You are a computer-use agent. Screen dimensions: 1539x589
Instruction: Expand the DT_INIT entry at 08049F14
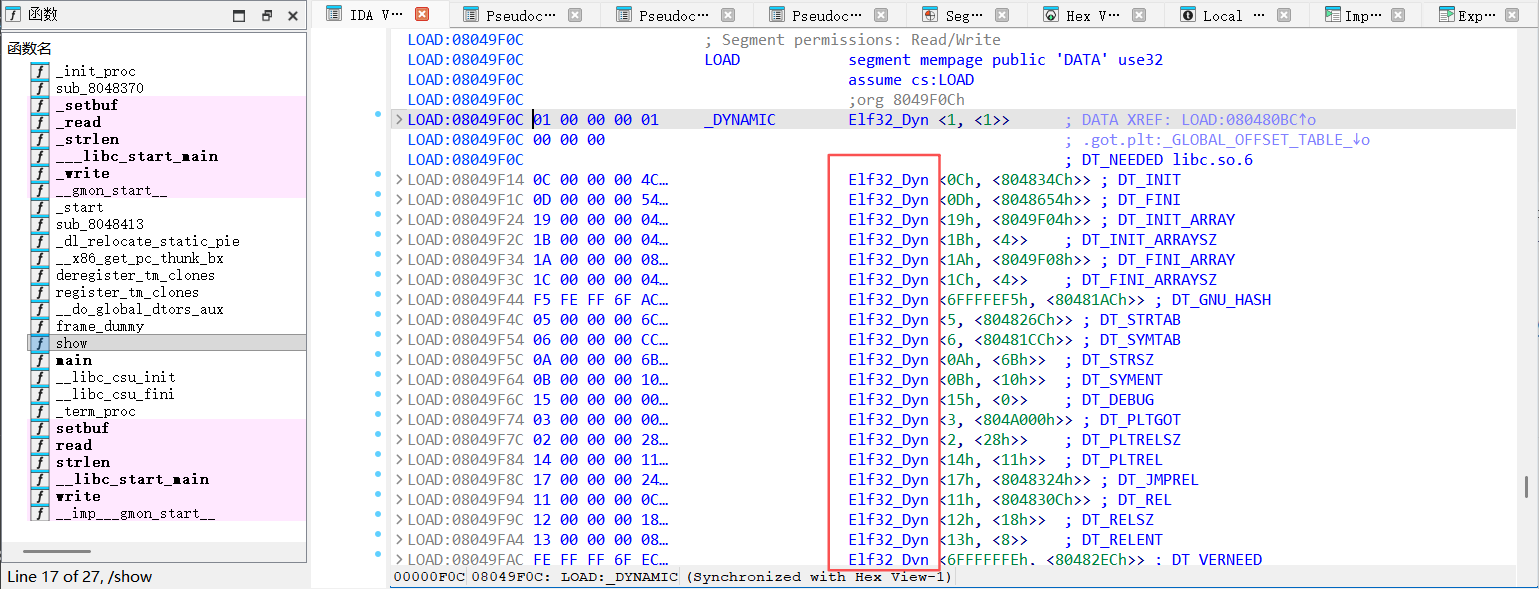point(400,180)
